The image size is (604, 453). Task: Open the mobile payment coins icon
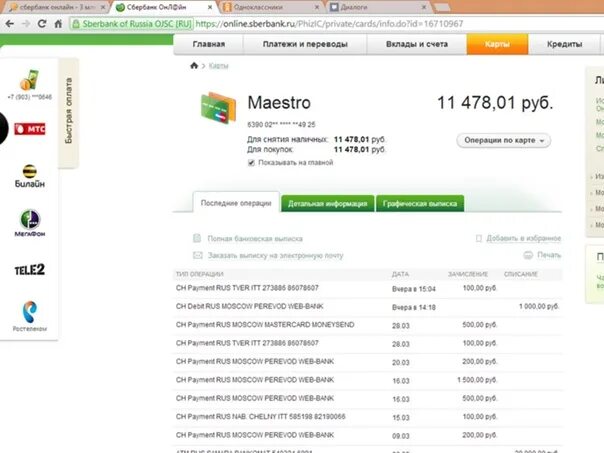pyautogui.click(x=29, y=79)
